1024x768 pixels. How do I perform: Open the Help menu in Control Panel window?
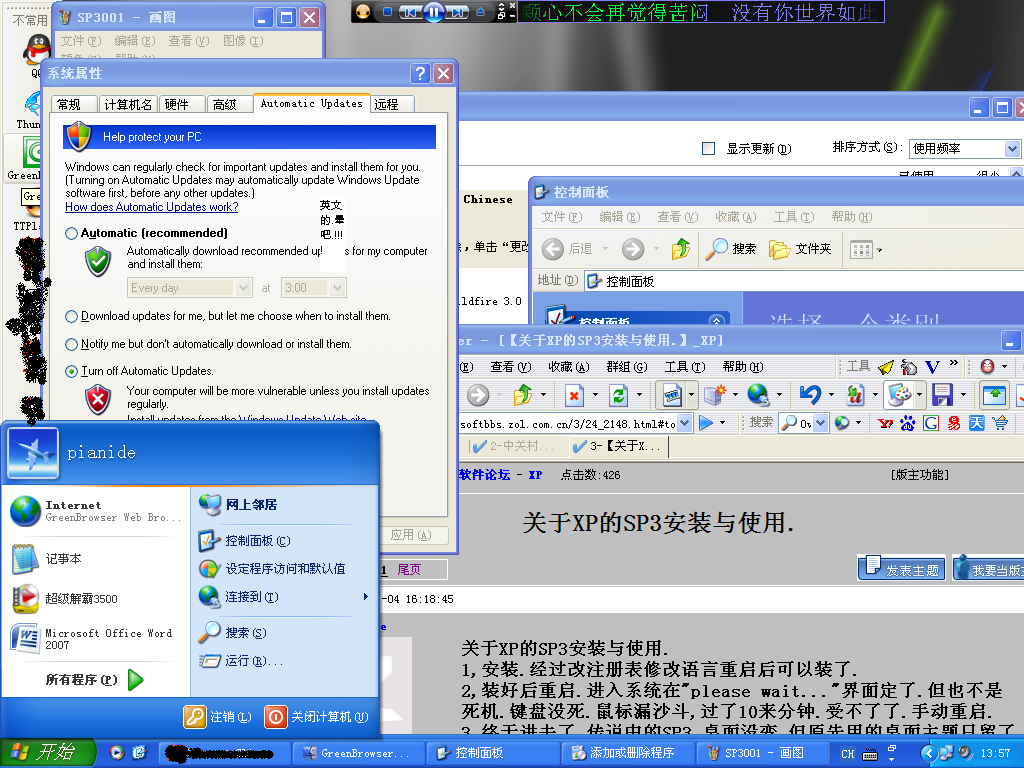pos(852,217)
